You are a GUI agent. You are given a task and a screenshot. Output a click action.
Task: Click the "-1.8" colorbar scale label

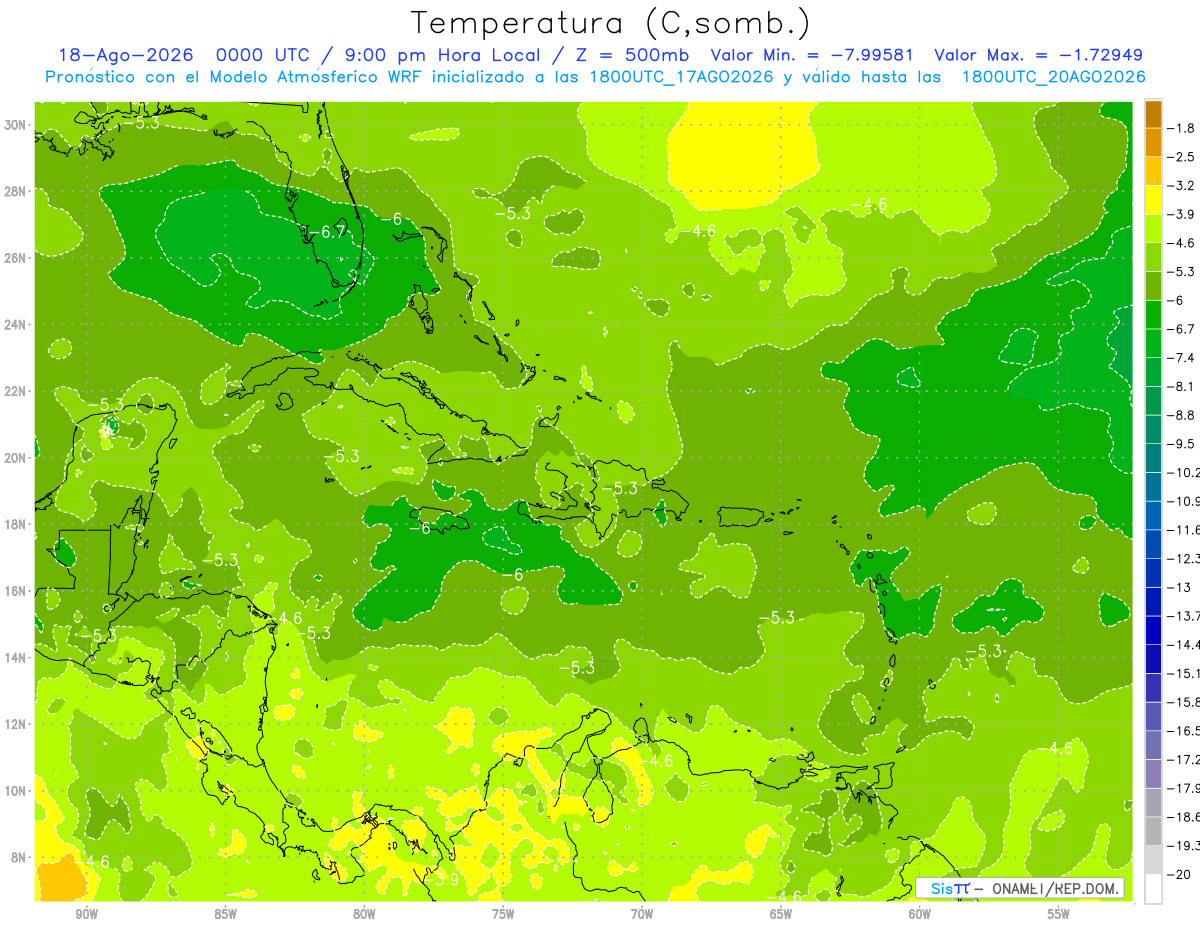[1182, 128]
